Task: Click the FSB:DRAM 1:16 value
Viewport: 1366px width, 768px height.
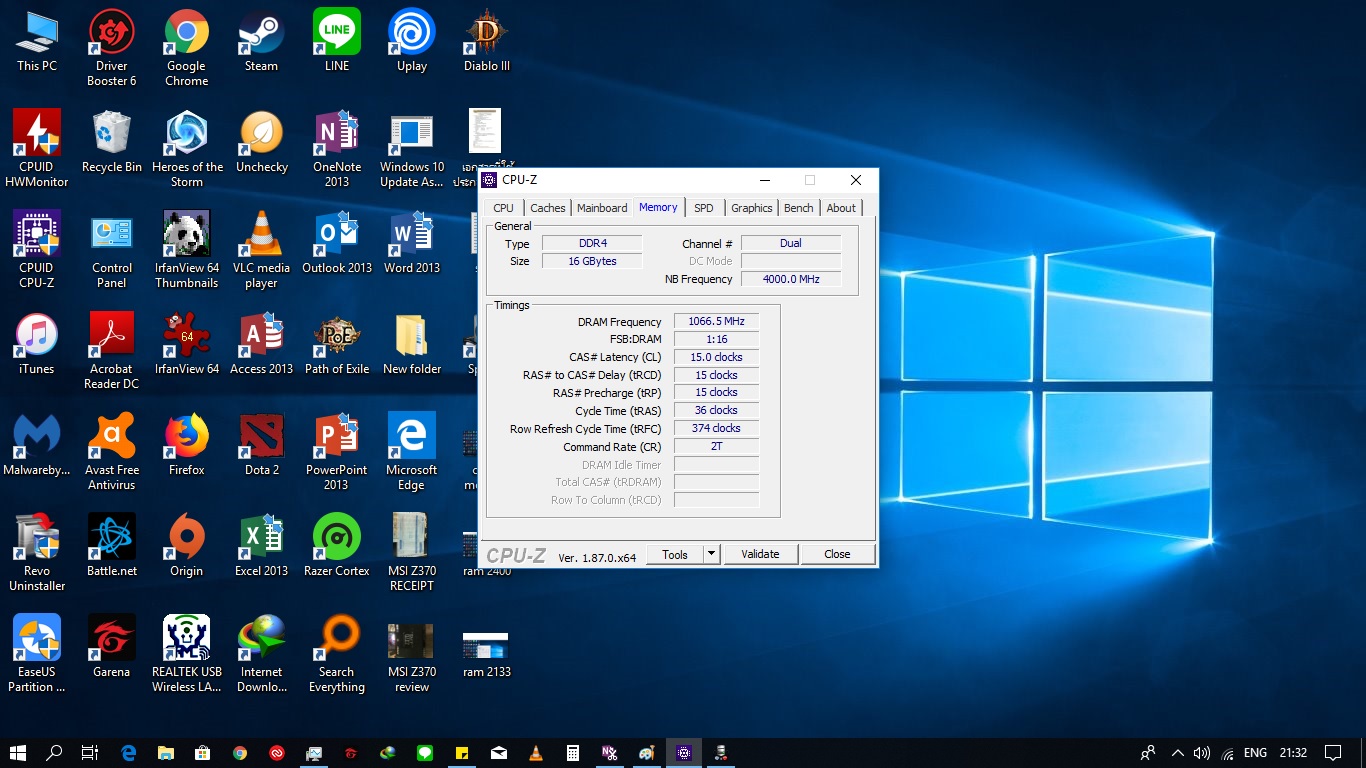Action: pyautogui.click(x=716, y=339)
